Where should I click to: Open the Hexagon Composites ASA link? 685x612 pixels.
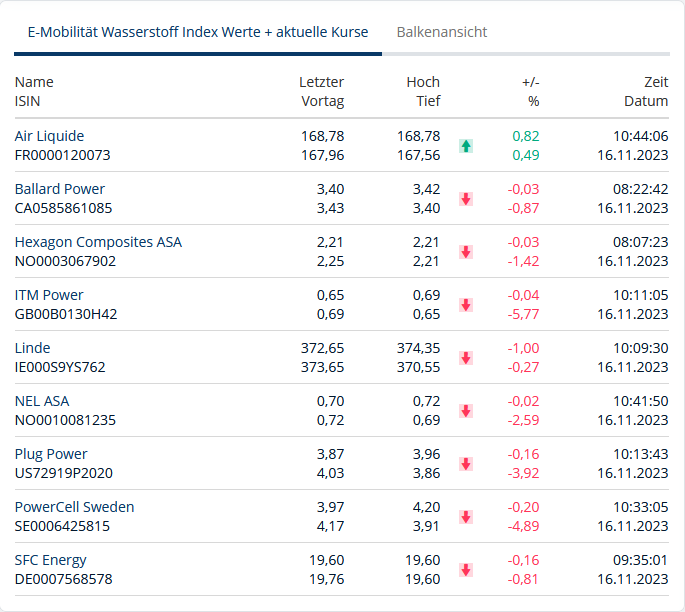tap(98, 242)
